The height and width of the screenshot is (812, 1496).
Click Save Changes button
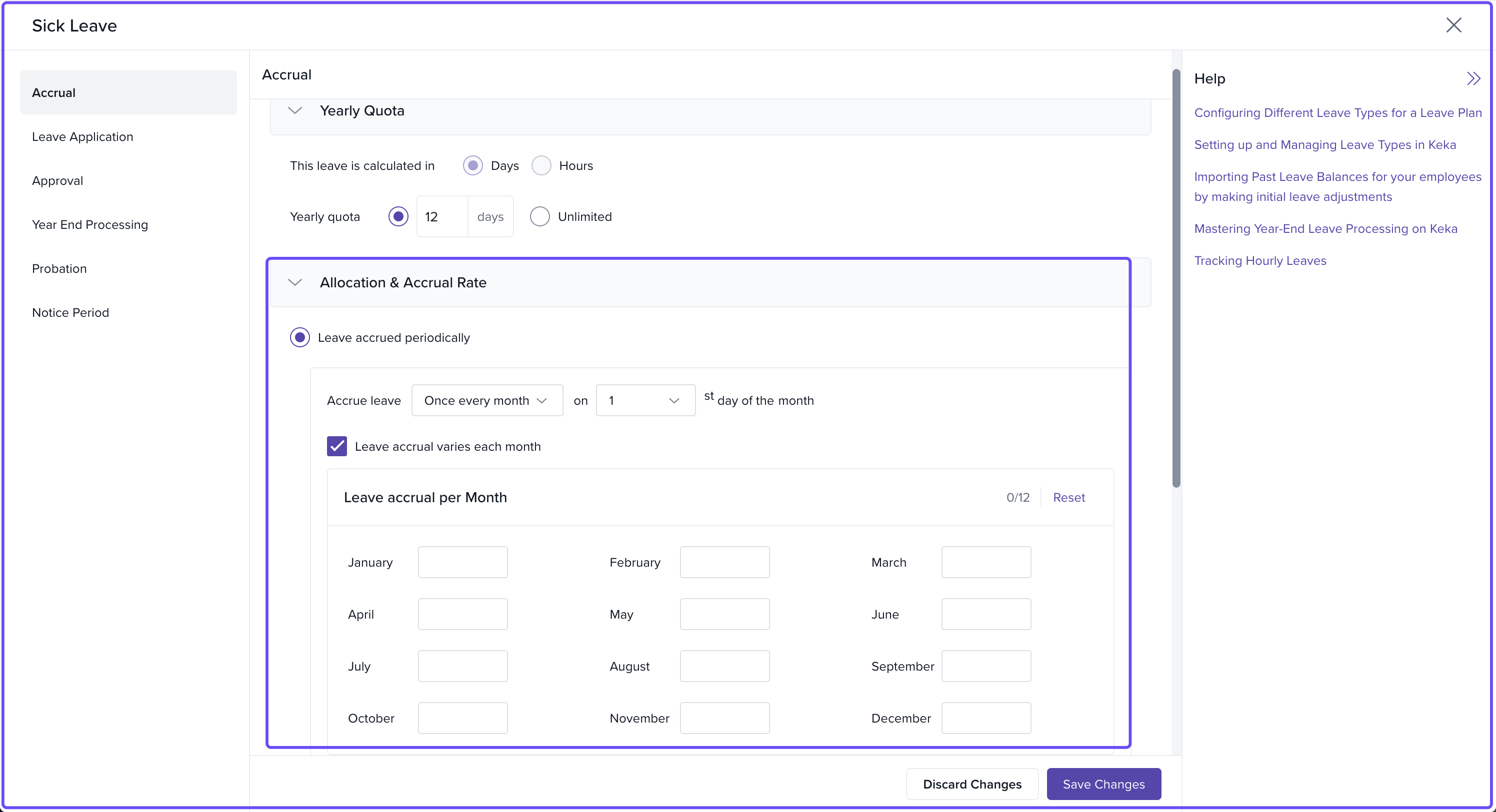[x=1103, y=784]
